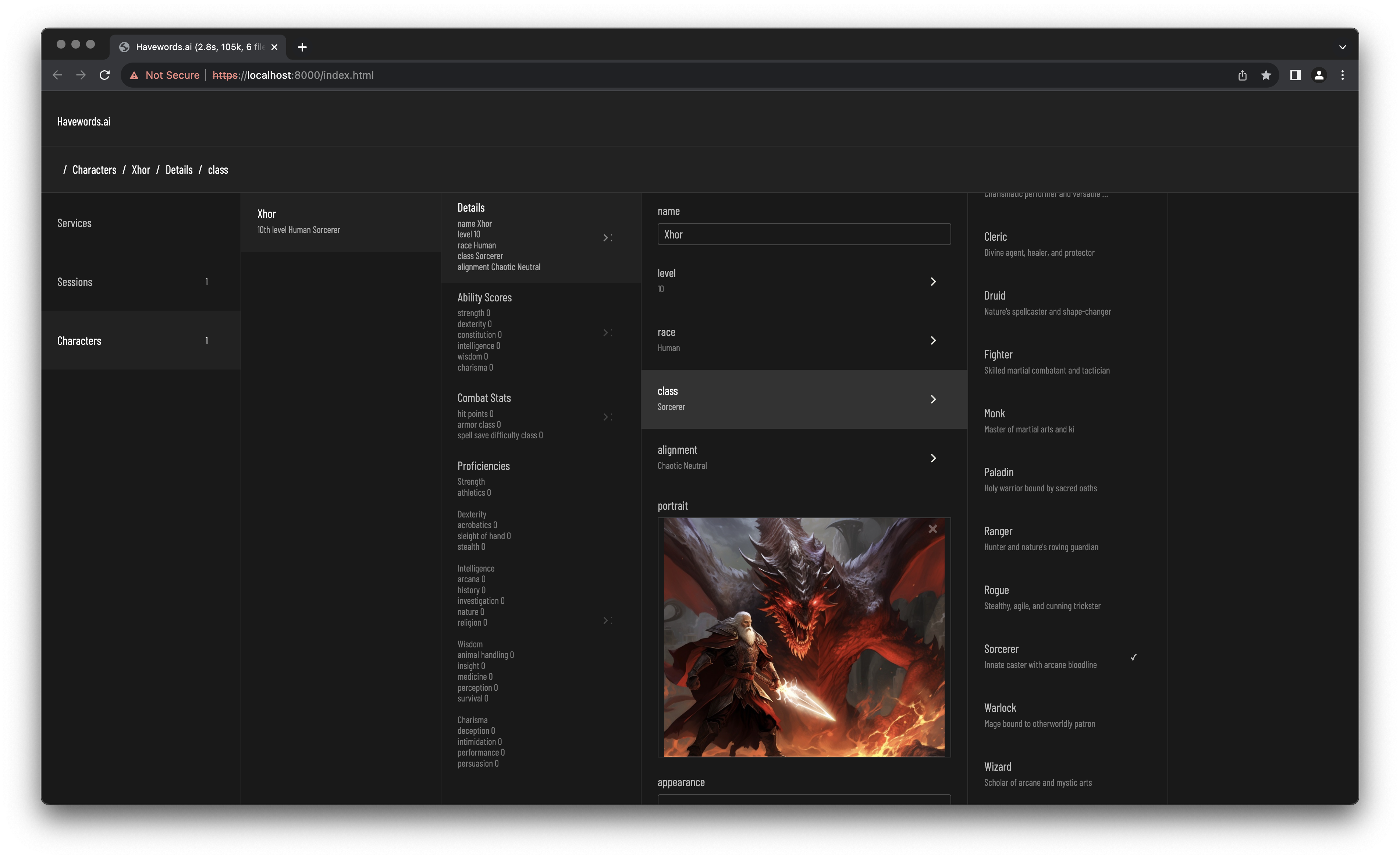Open the browser profile icon
Screen dimensions: 1400x859
tap(1319, 75)
